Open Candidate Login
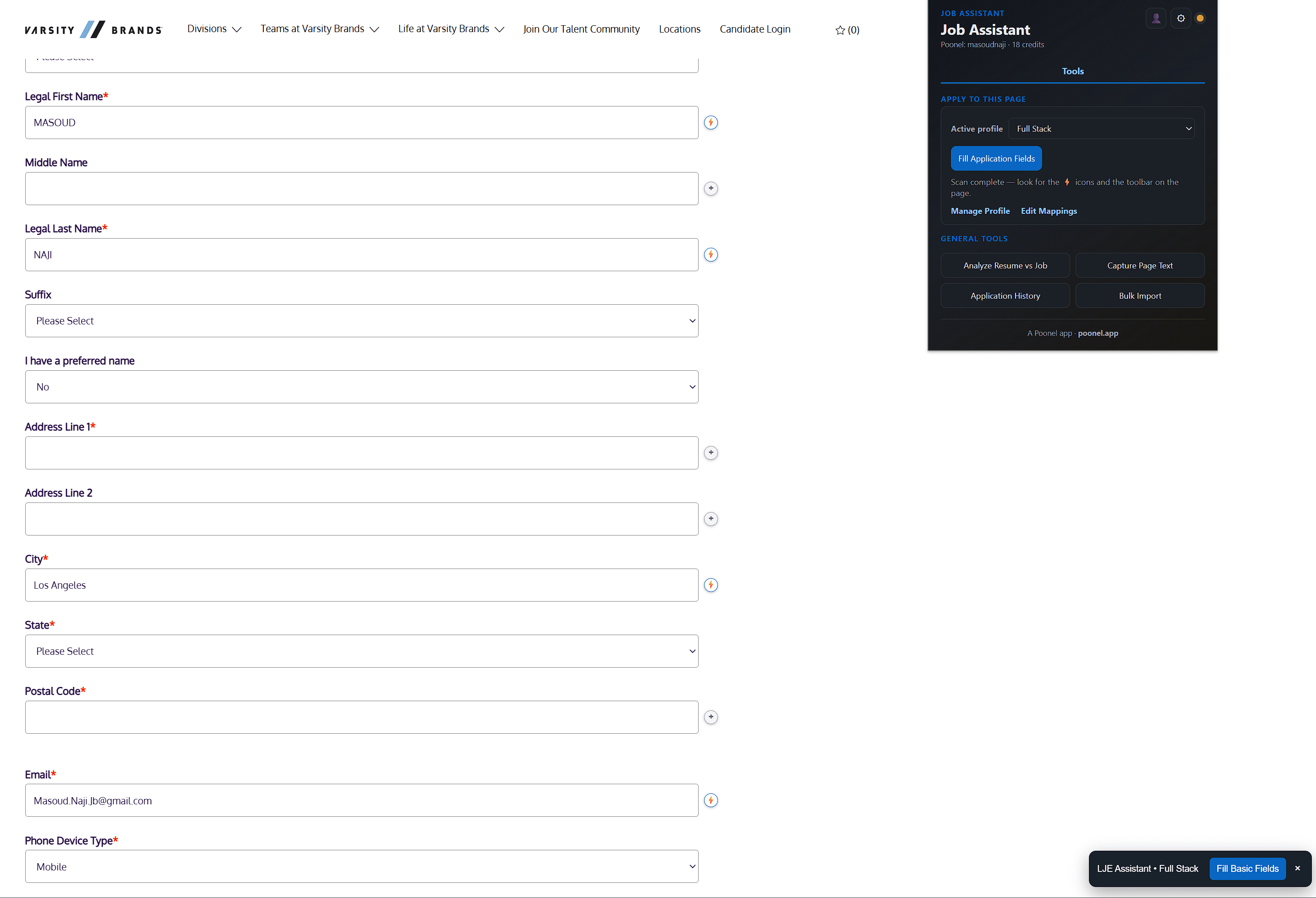Viewport: 1316px width, 898px height. 755,29
